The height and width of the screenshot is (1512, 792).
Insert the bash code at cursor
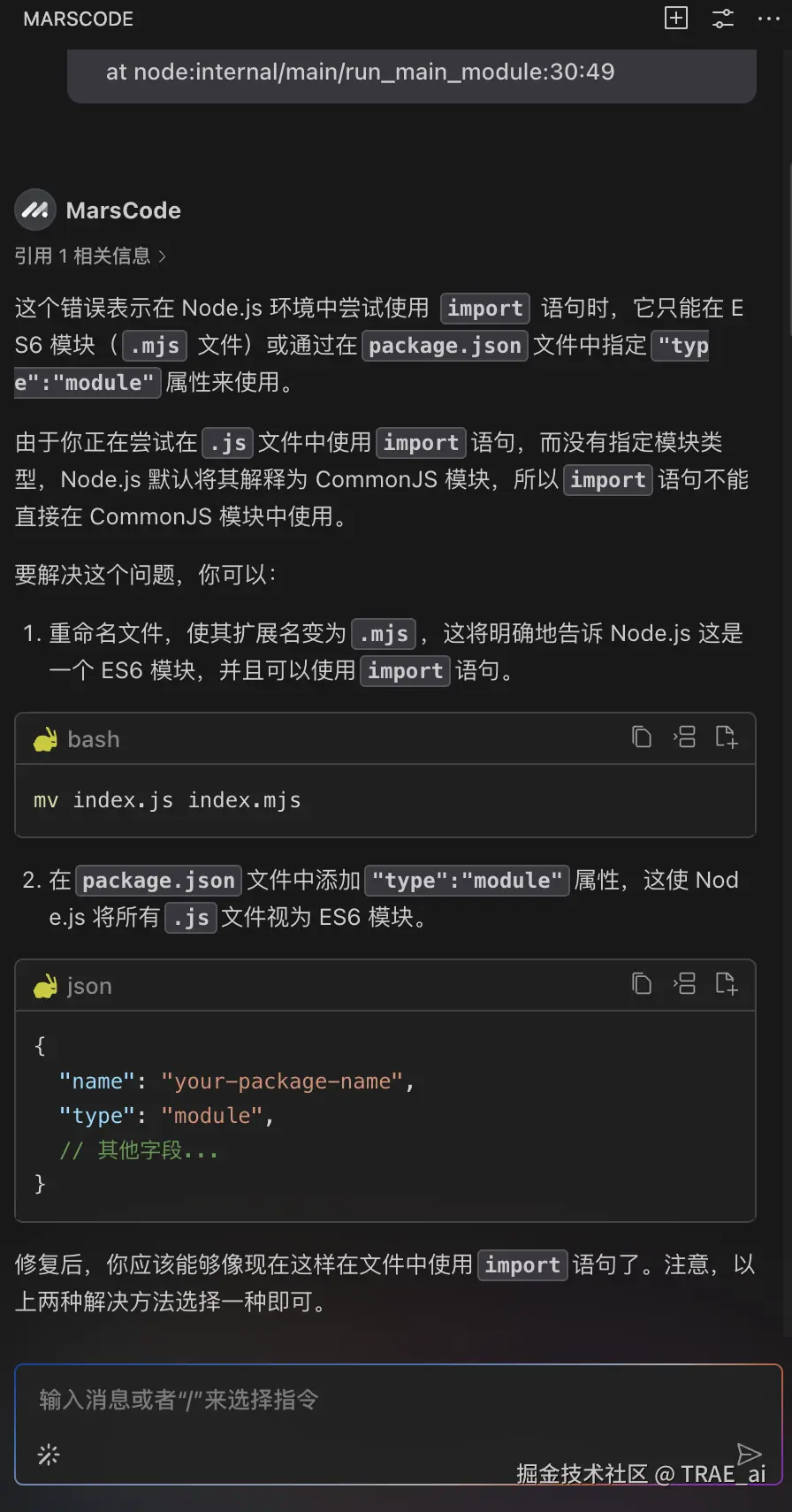coord(684,737)
